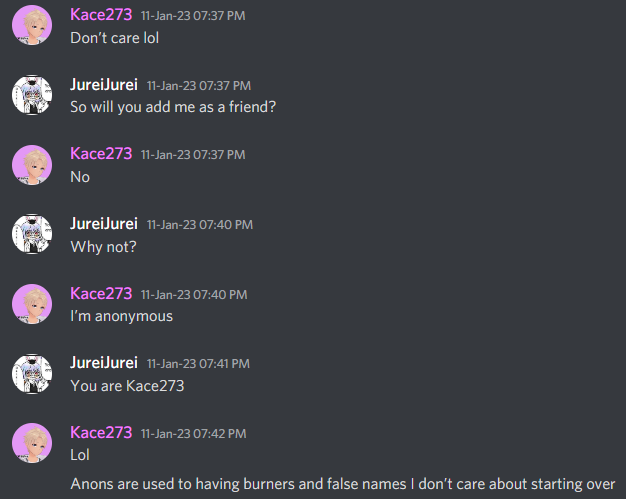
Task: Click JureiJurei avatar beside "Why not?"
Action: point(32,234)
